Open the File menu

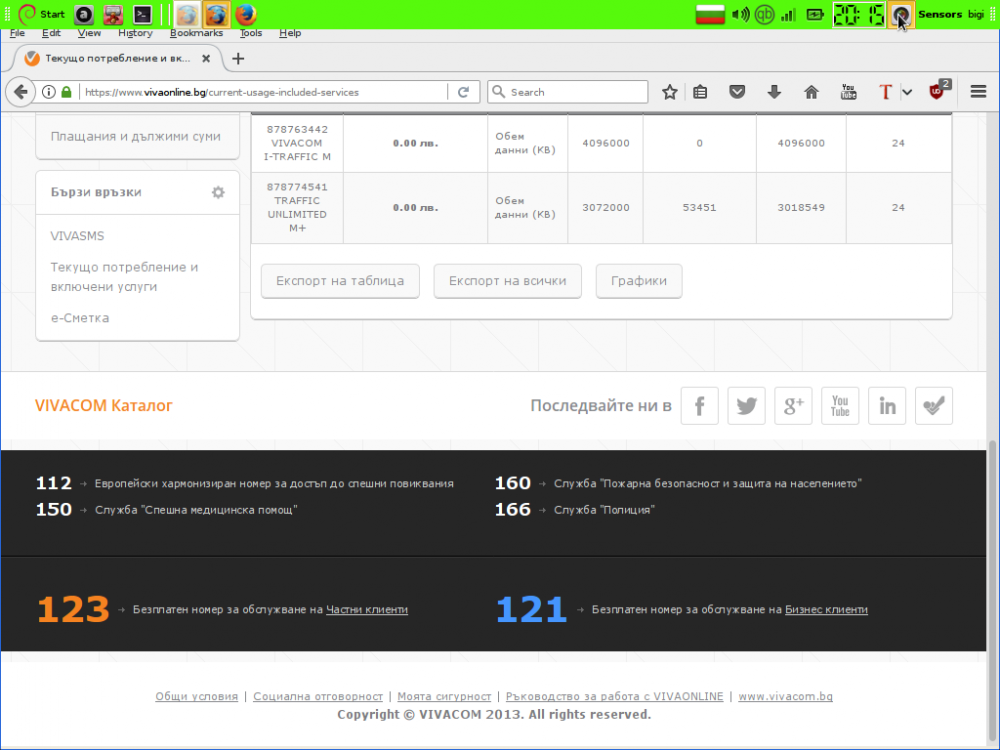pyautogui.click(x=18, y=33)
